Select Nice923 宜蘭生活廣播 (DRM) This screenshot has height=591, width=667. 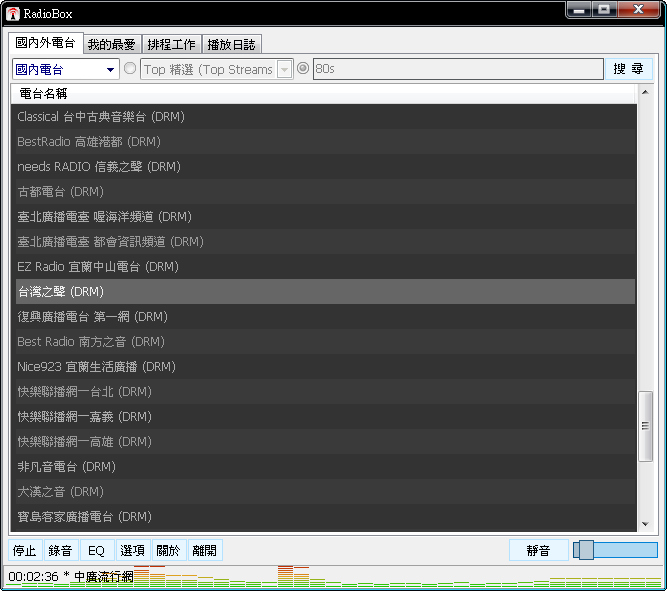click(325, 367)
